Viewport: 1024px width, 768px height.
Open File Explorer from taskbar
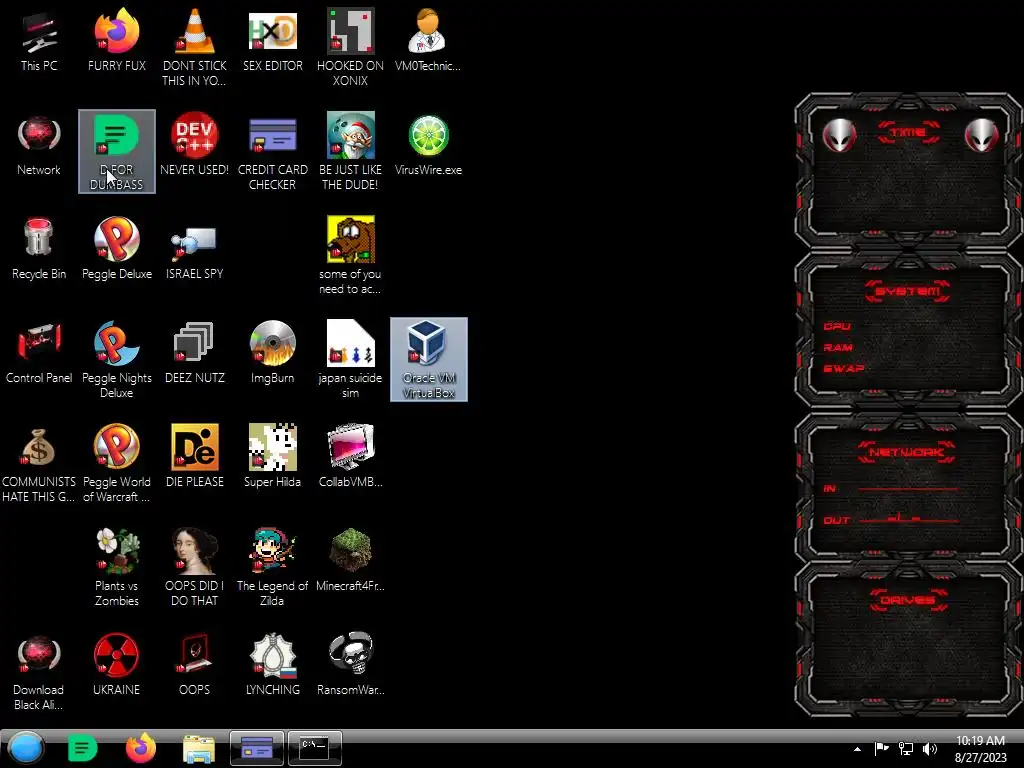click(199, 749)
